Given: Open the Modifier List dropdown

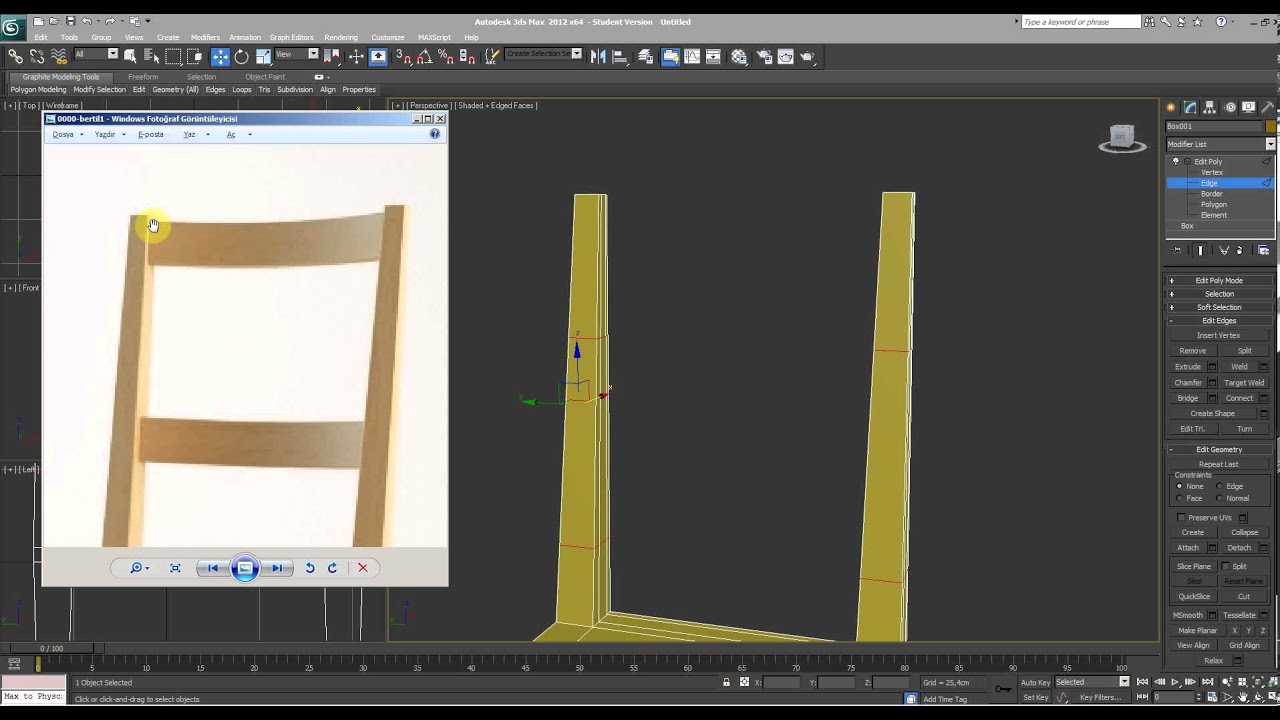Looking at the screenshot, I should pyautogui.click(x=1220, y=144).
